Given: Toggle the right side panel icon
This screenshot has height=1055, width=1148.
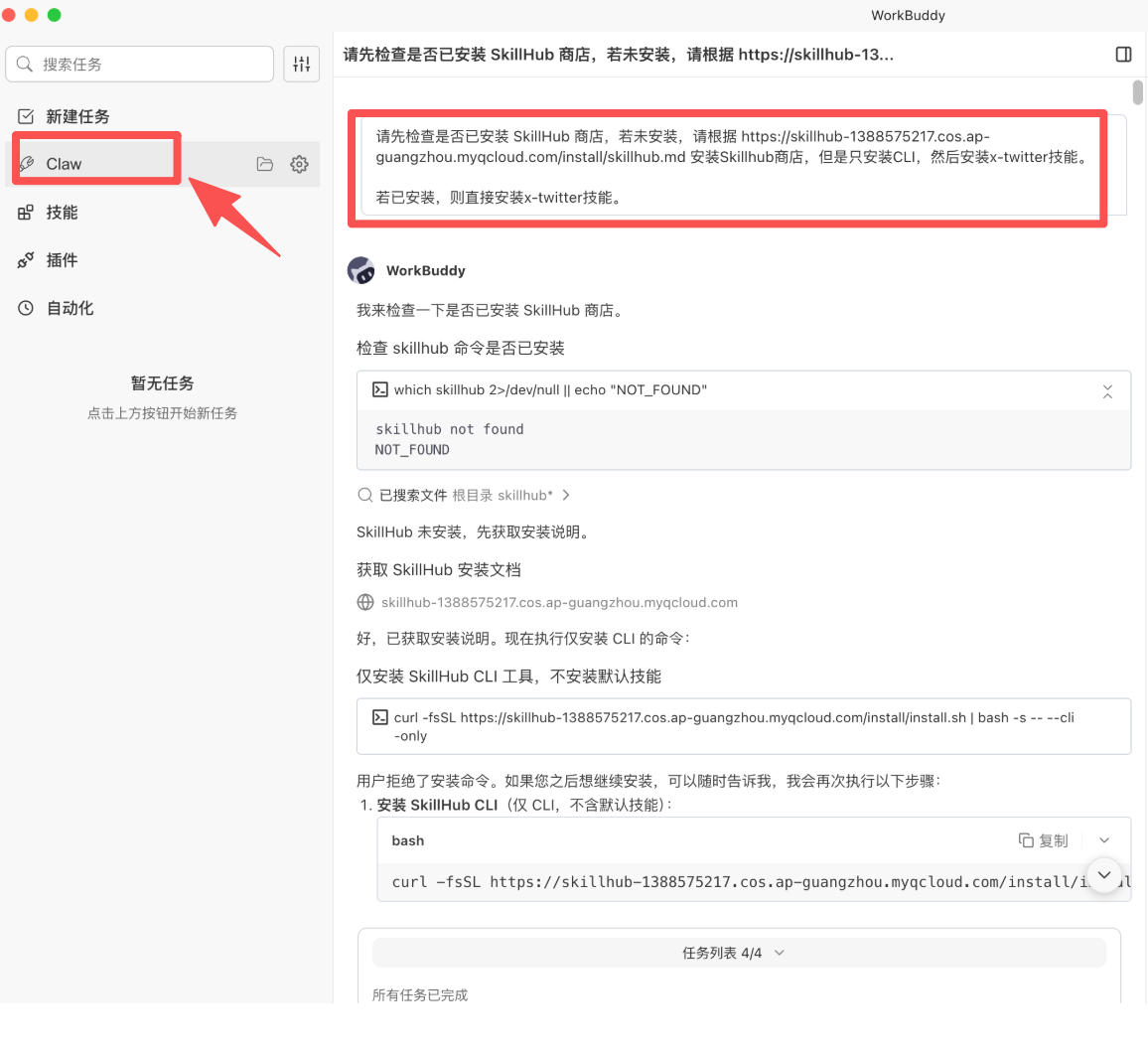Looking at the screenshot, I should (x=1123, y=55).
